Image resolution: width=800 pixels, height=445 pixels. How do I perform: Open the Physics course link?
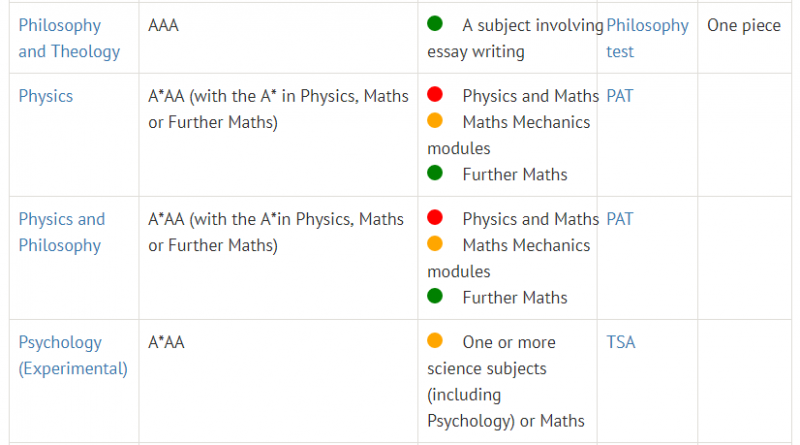46,96
